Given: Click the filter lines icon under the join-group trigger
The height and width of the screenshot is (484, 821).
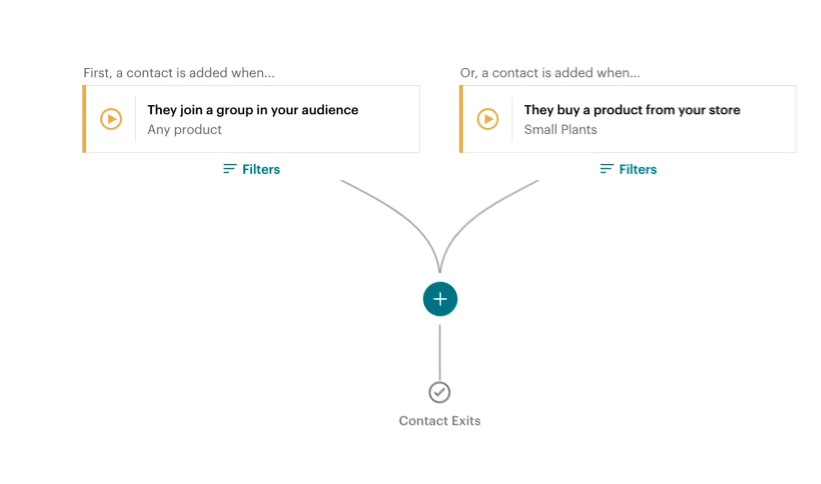Looking at the screenshot, I should tap(230, 169).
